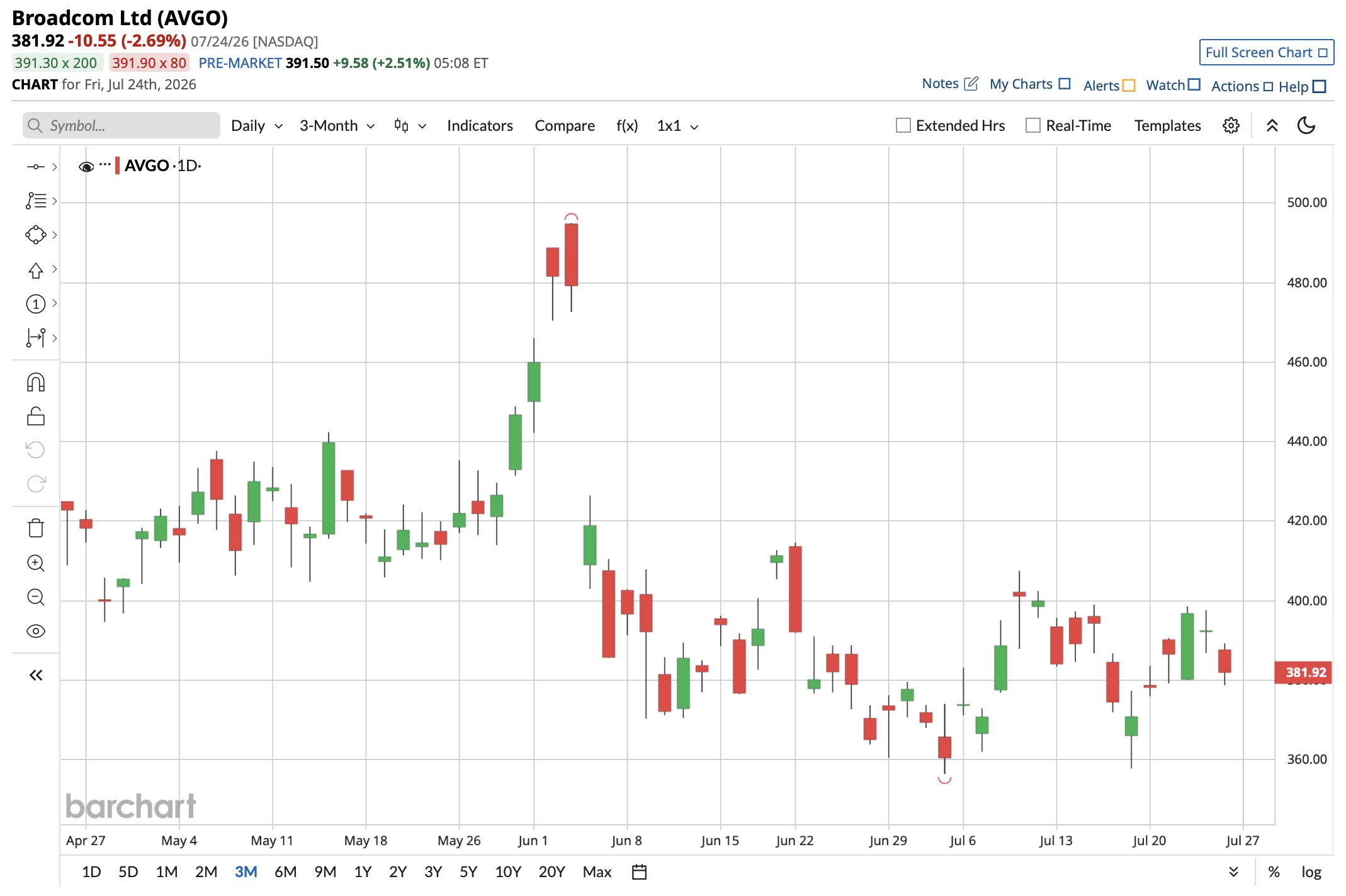Select the measure range tool
Viewport: 1346px width, 896px height.
coord(35,338)
